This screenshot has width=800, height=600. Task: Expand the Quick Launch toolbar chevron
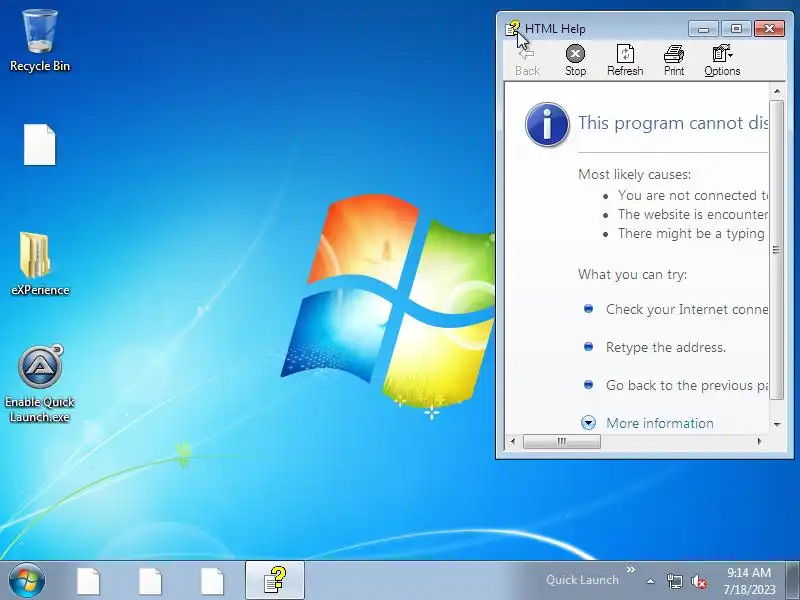click(631, 569)
